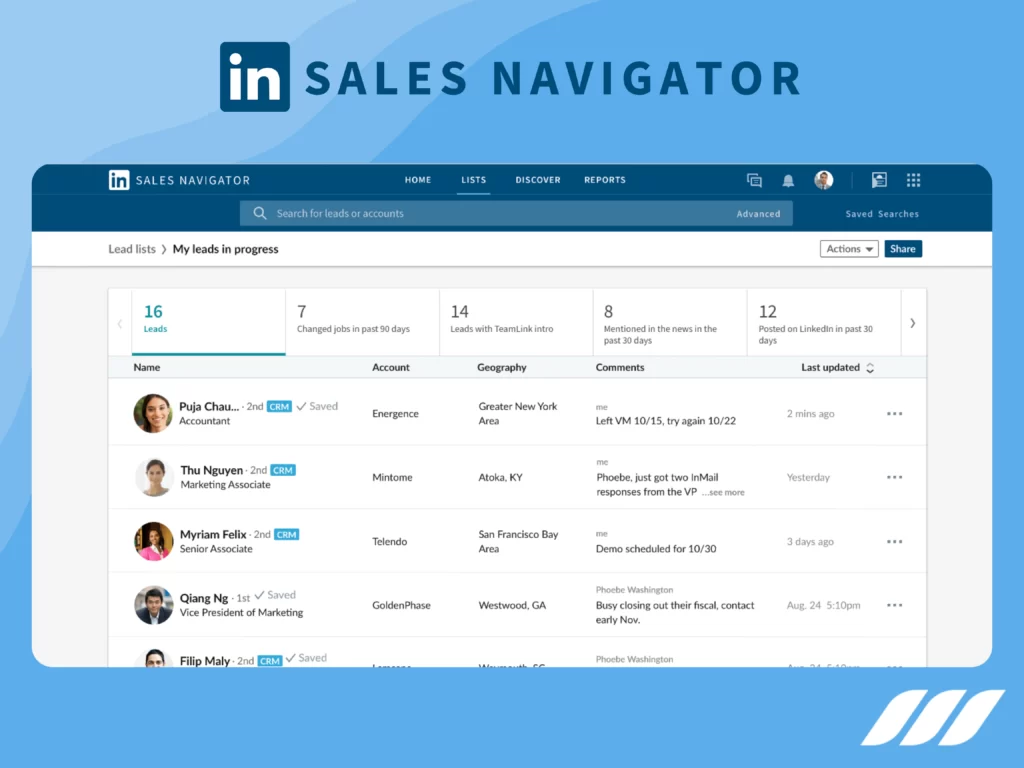Sort by Last updated column

point(837,368)
